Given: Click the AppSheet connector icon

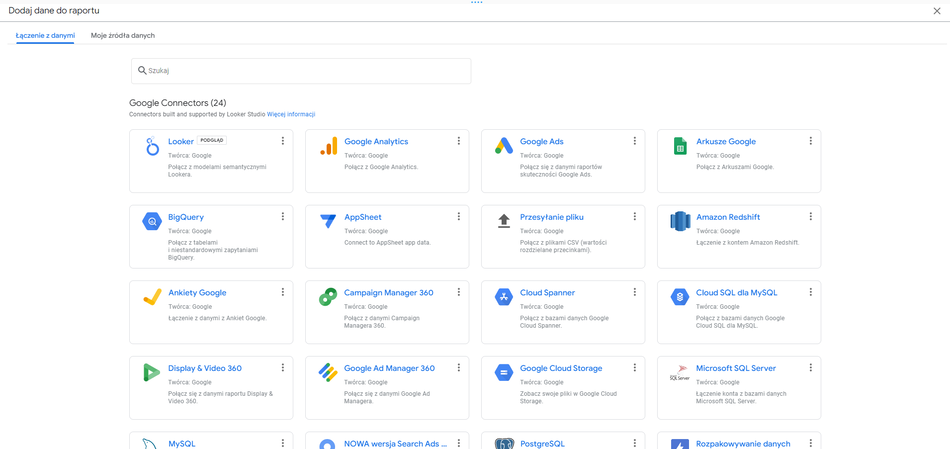Looking at the screenshot, I should (328, 222).
